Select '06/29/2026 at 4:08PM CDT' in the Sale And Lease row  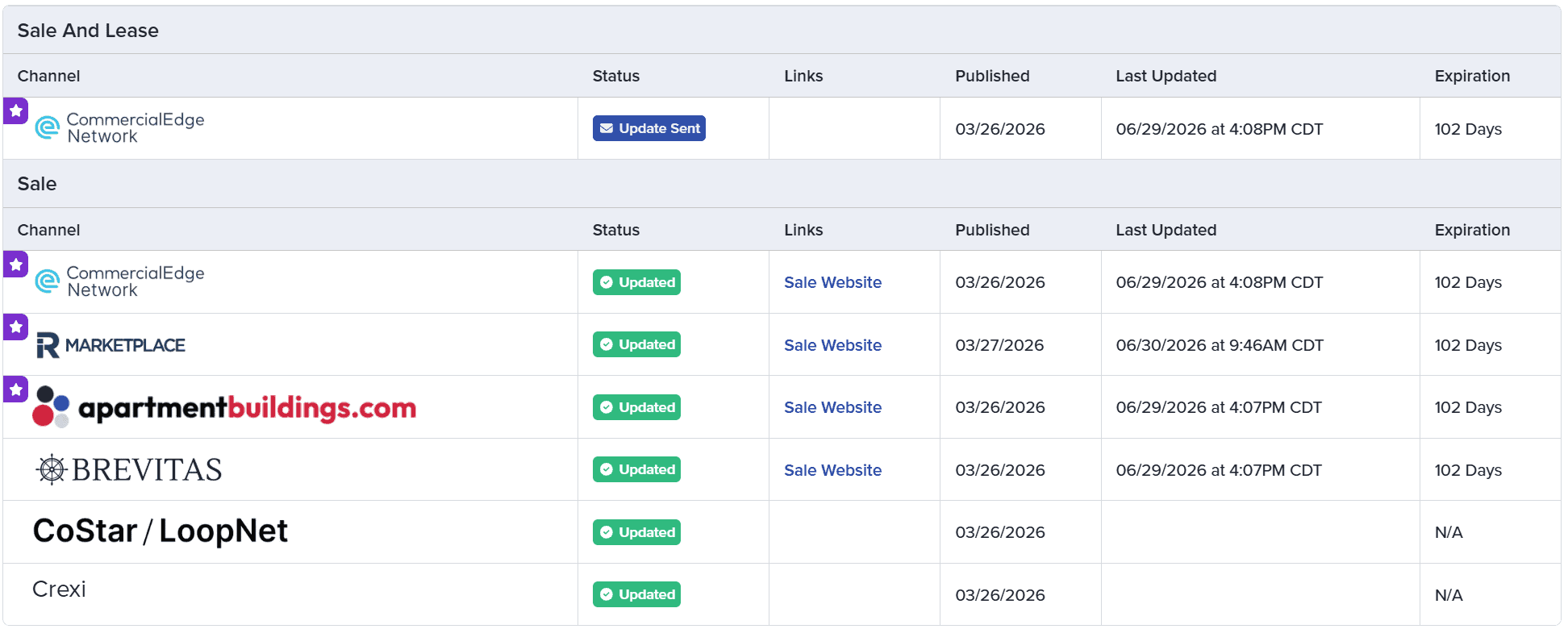[x=1220, y=129]
